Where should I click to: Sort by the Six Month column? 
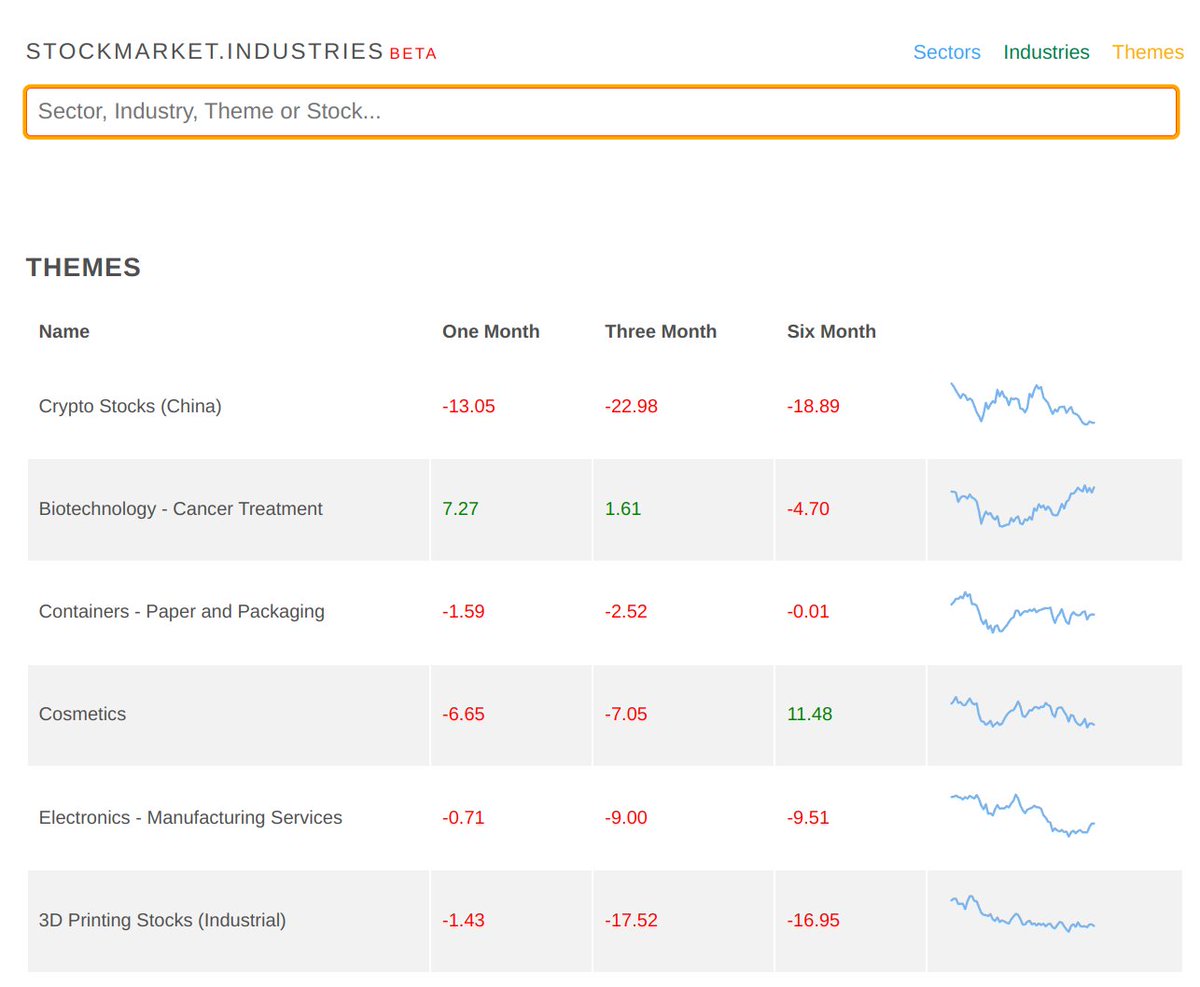(831, 331)
